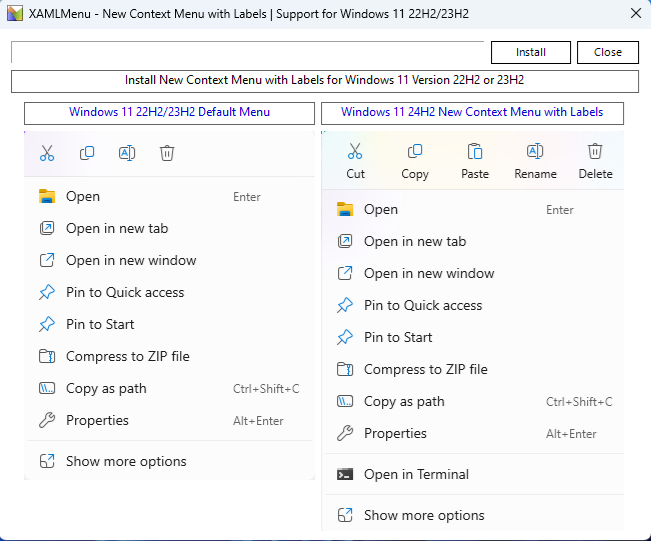Click the pin icon beside Pin to Quick access, default menu
This screenshot has width=651, height=541.
47,292
